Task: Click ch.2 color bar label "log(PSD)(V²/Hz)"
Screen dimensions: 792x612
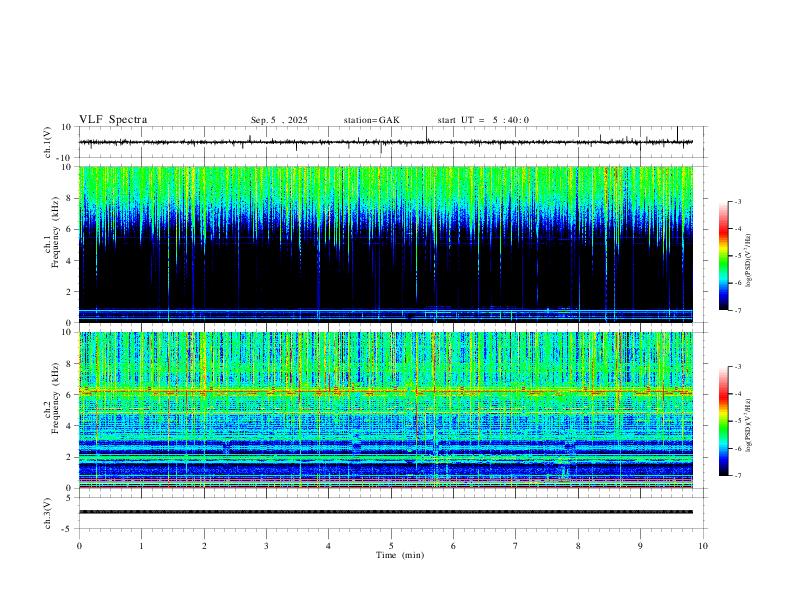Action: tap(749, 425)
